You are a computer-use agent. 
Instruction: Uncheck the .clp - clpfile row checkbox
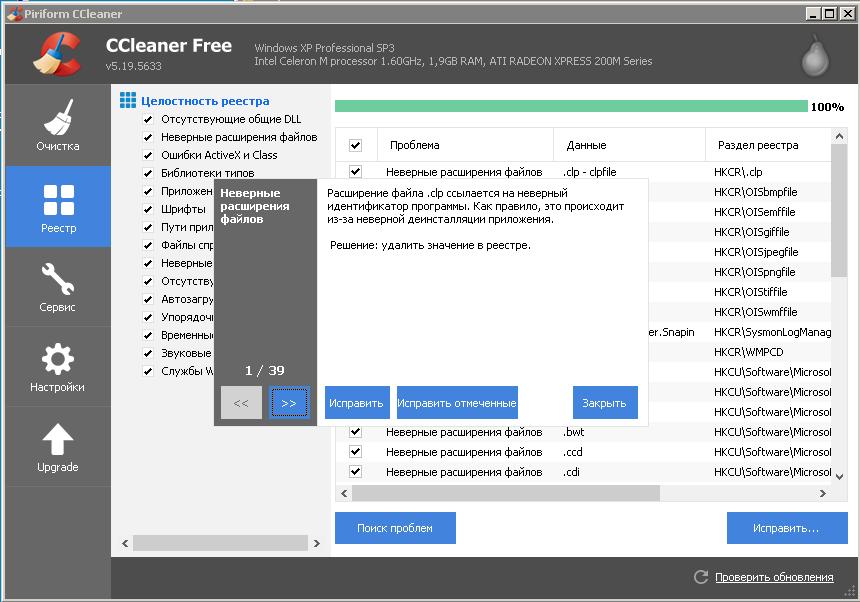(355, 172)
